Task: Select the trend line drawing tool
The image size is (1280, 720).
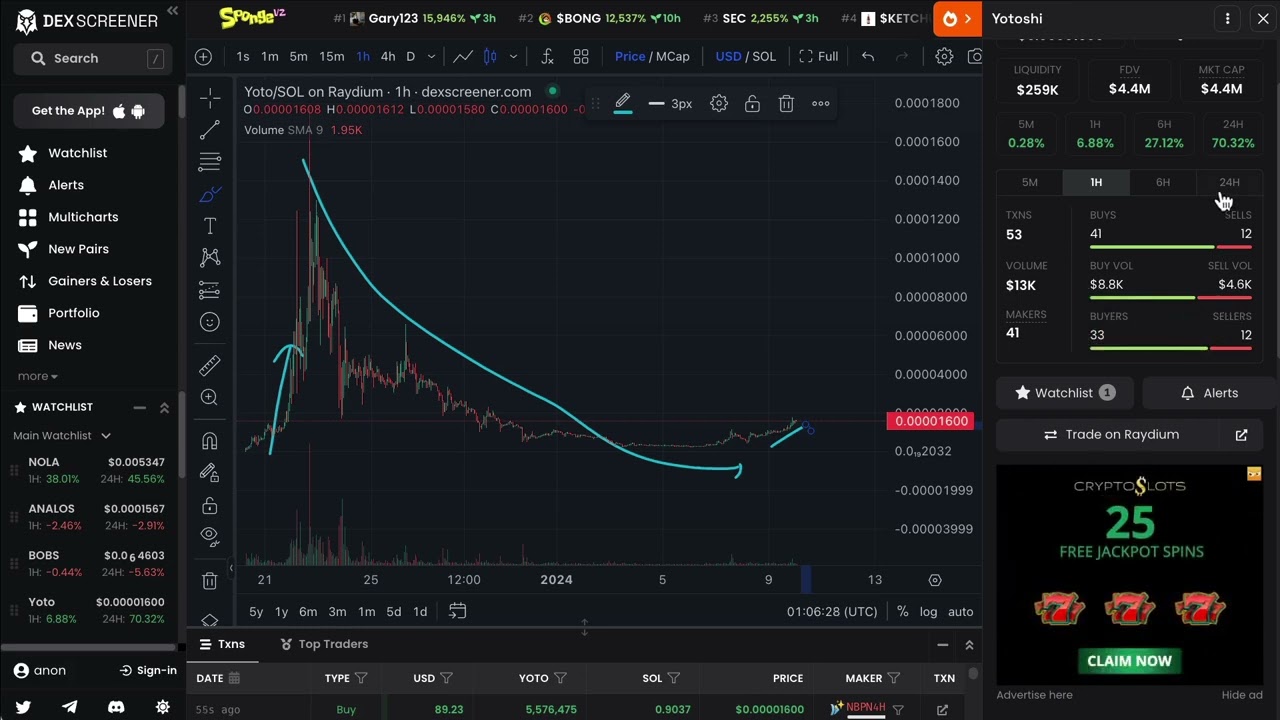Action: click(x=210, y=130)
